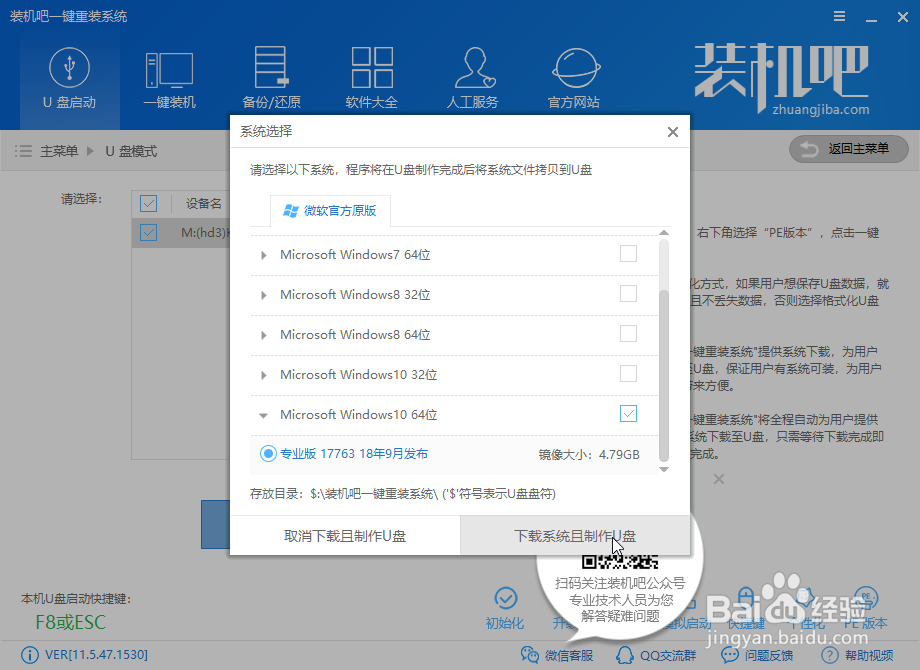Select 专业版 17763 radio button
Screen dimensions: 920x670
pyautogui.click(x=268, y=454)
